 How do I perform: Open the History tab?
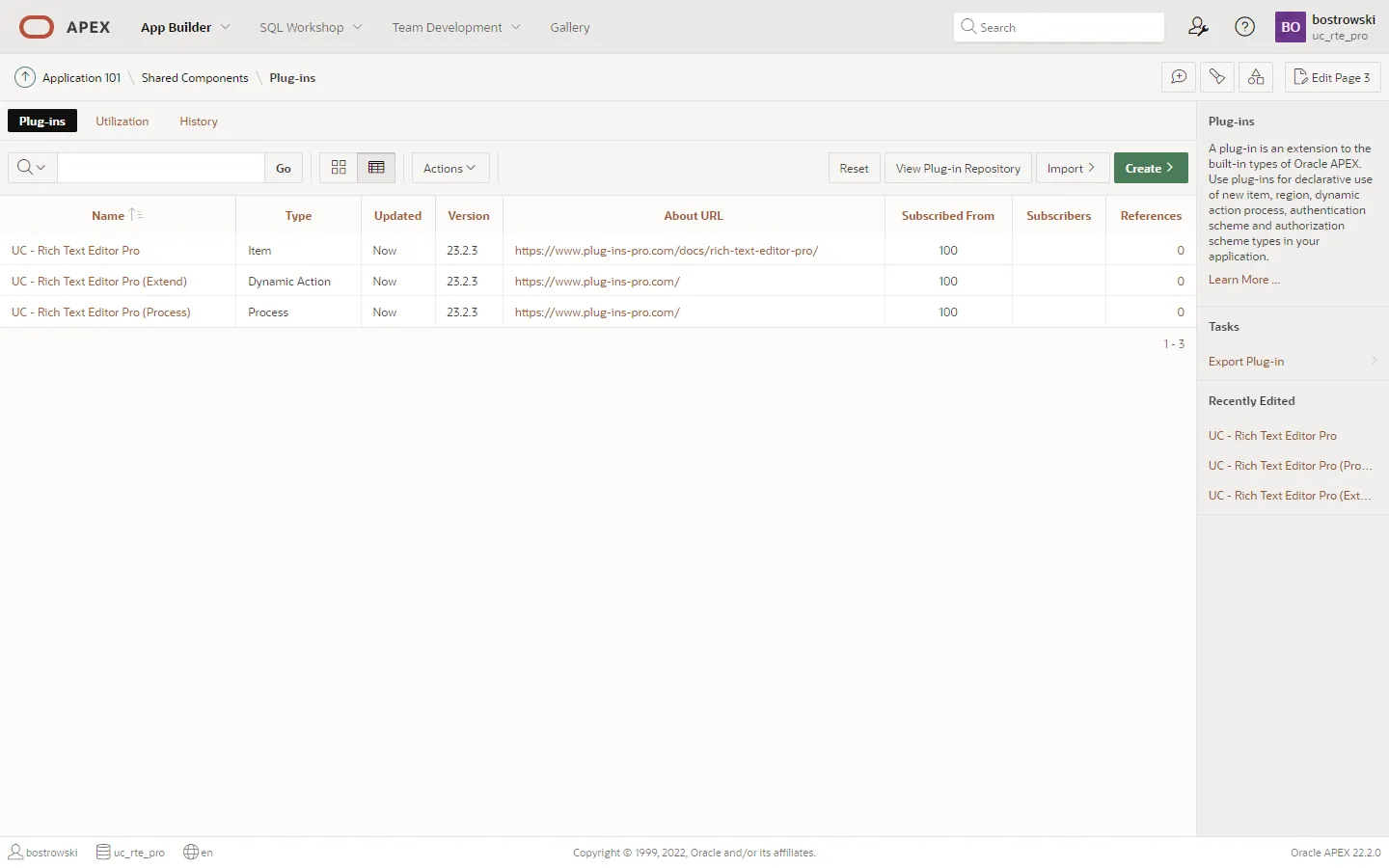[x=199, y=122]
